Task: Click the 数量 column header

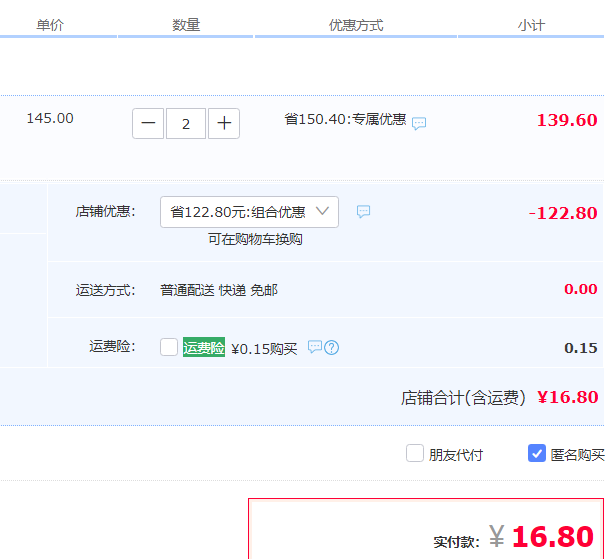Action: (186, 25)
